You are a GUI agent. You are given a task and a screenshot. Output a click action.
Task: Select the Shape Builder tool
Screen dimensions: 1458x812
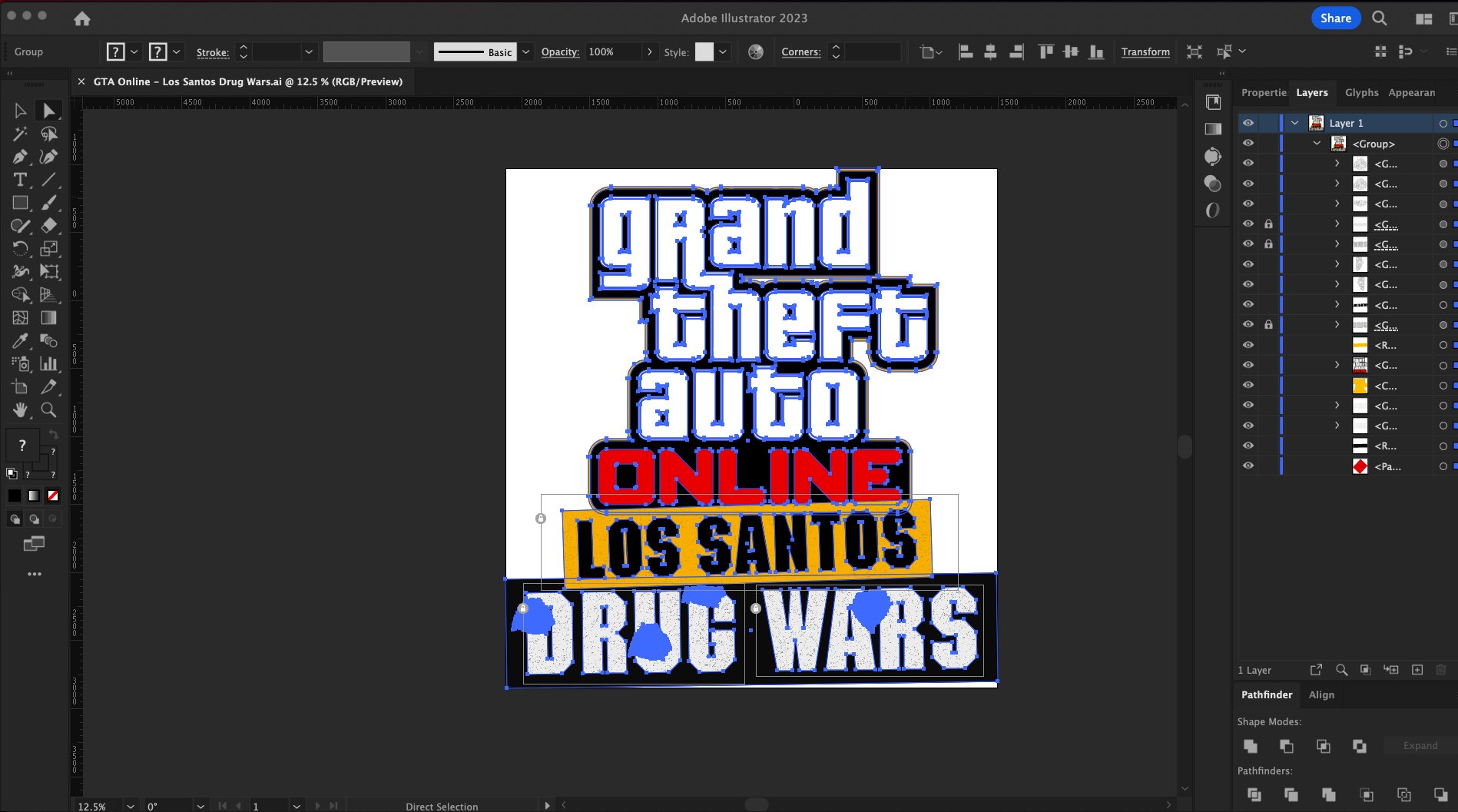click(20, 295)
